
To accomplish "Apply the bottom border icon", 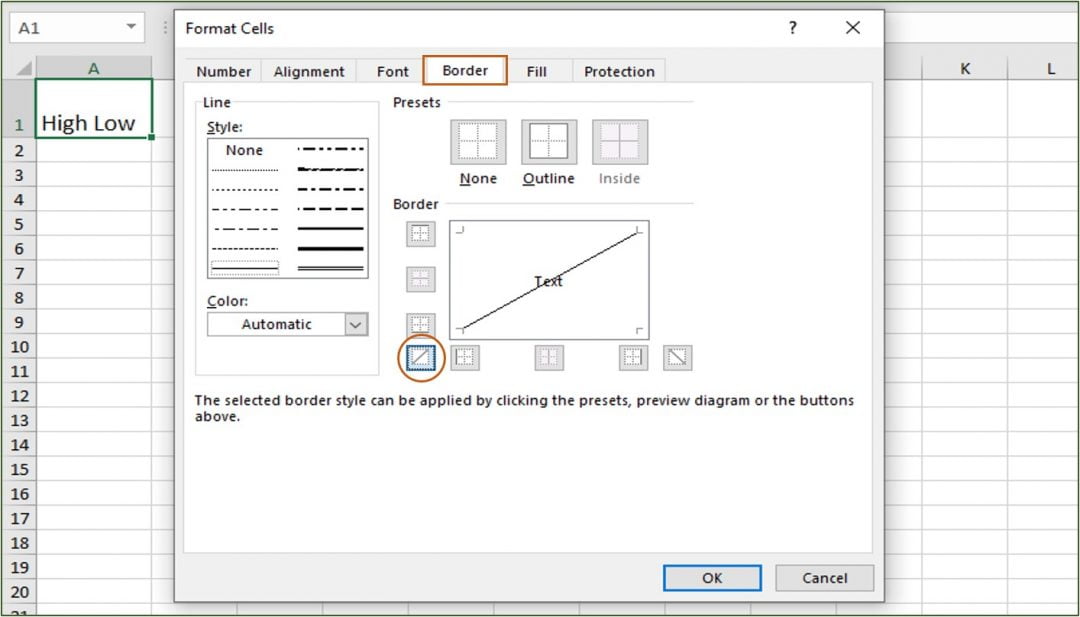I will 420,323.
